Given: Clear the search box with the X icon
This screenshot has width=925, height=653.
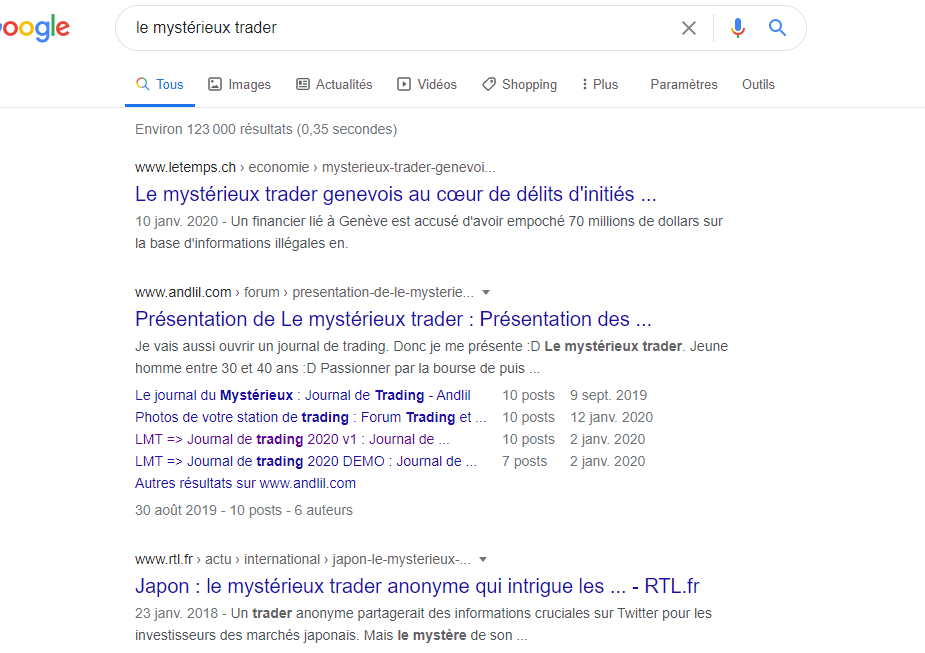Looking at the screenshot, I should point(688,28).
